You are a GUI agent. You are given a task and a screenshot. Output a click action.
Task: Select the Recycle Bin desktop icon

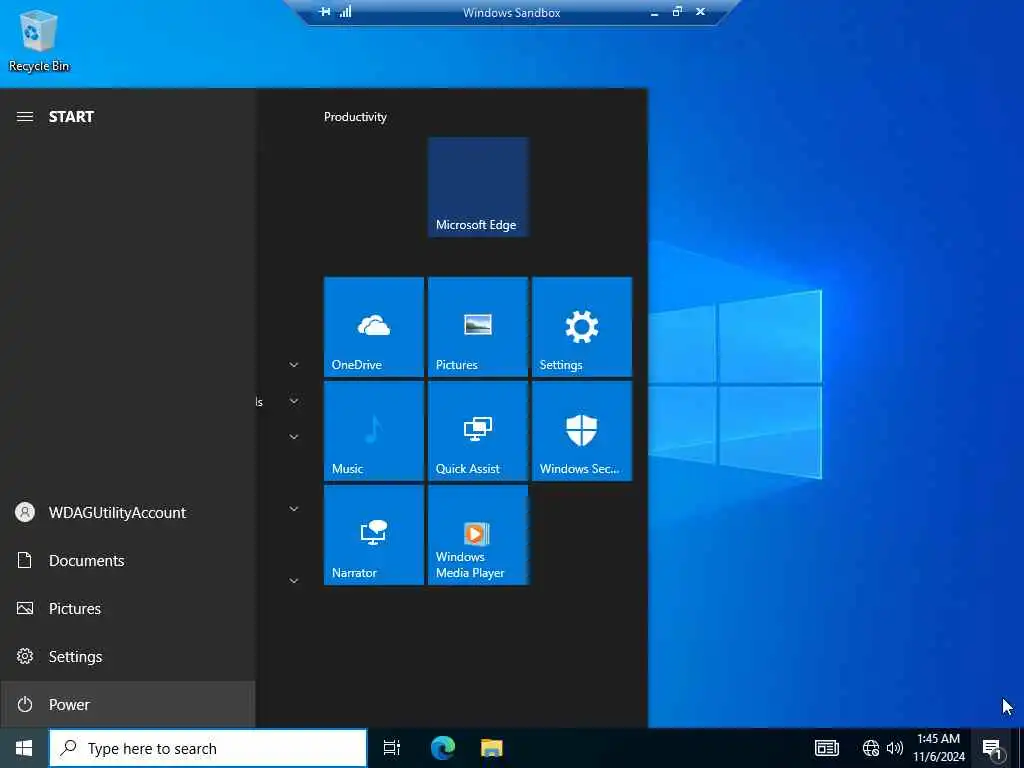(39, 40)
